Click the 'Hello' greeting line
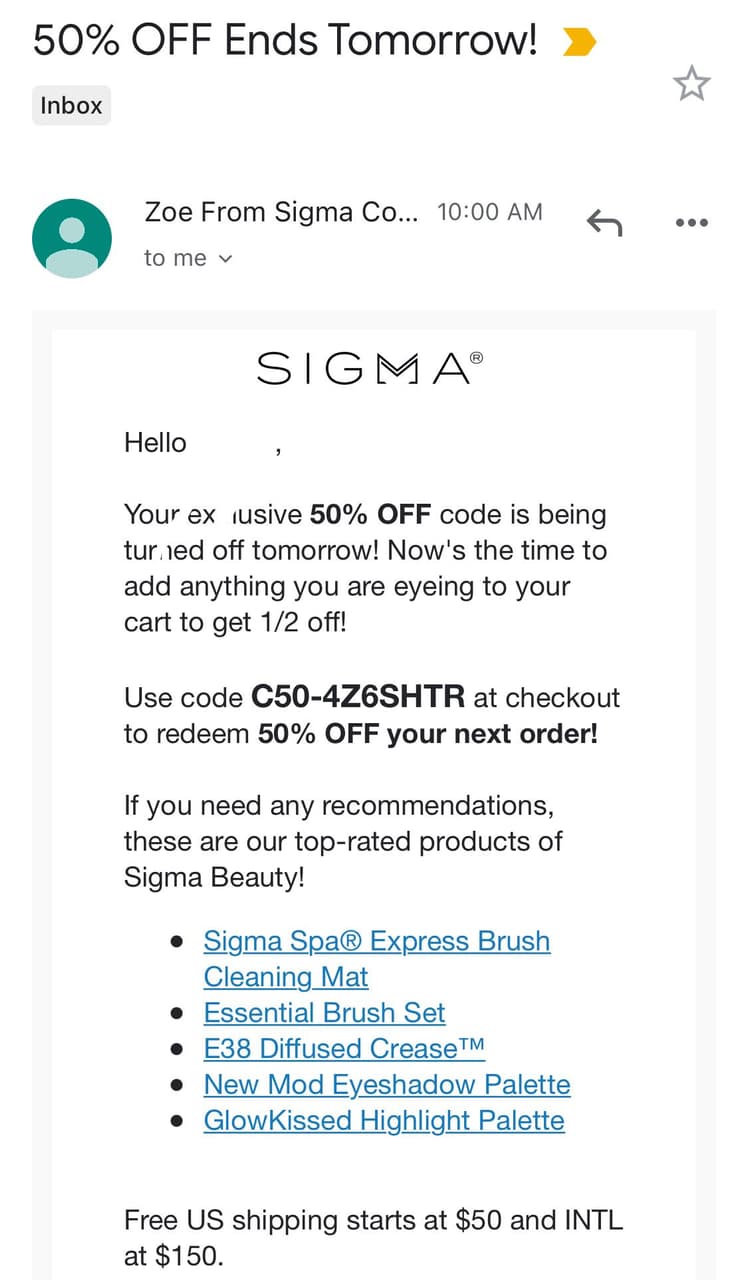Viewport: 748px width, 1280px height. tap(155, 442)
